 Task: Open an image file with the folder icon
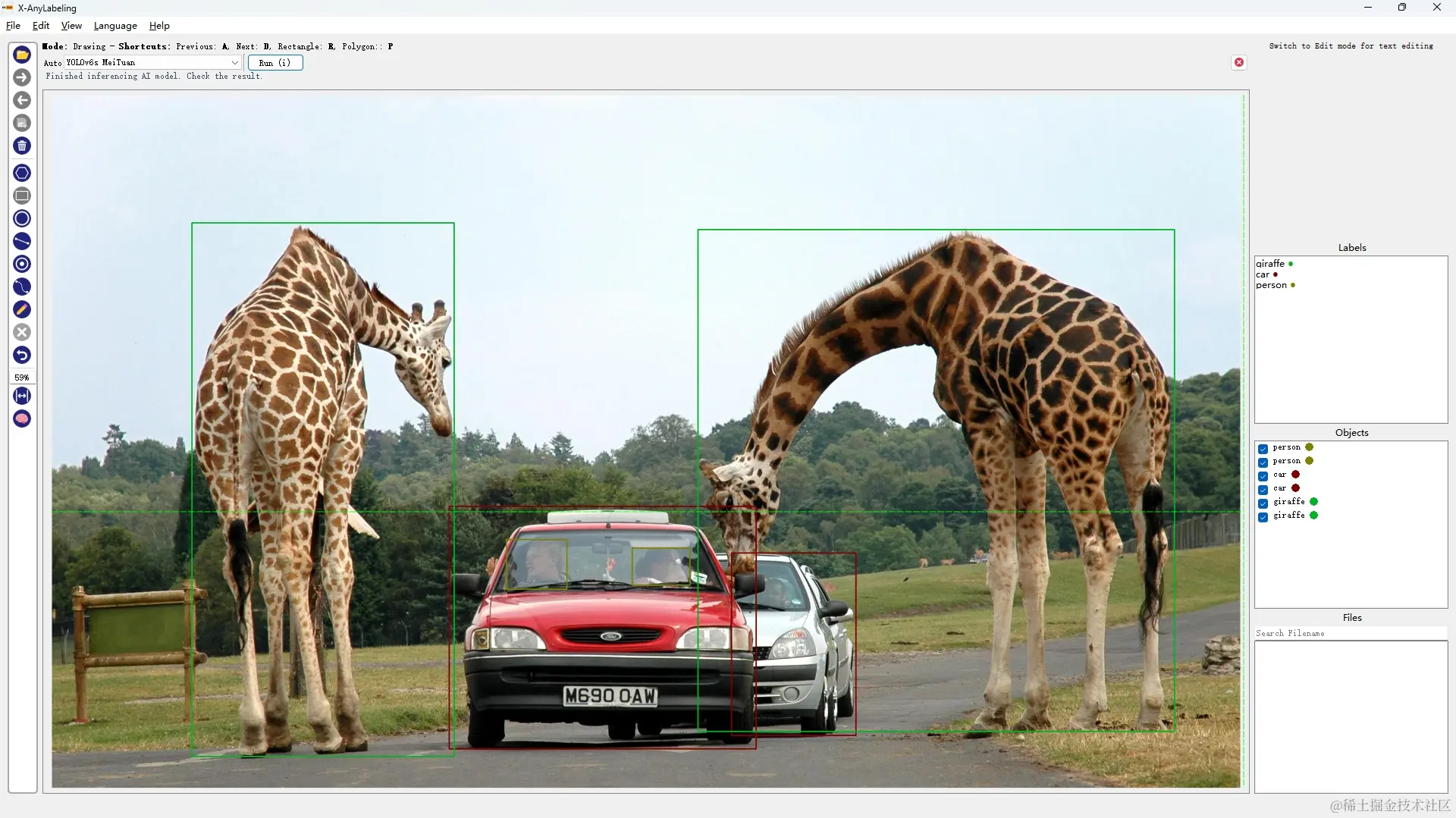coord(22,55)
